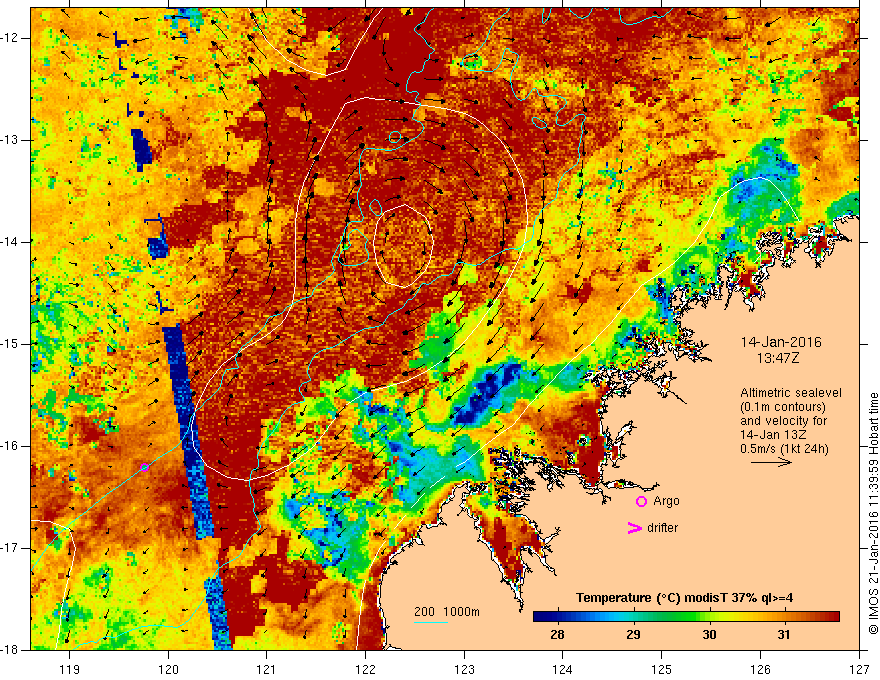Click the 31 tick label on color bar
The width and height of the screenshot is (880, 680).
(x=783, y=635)
